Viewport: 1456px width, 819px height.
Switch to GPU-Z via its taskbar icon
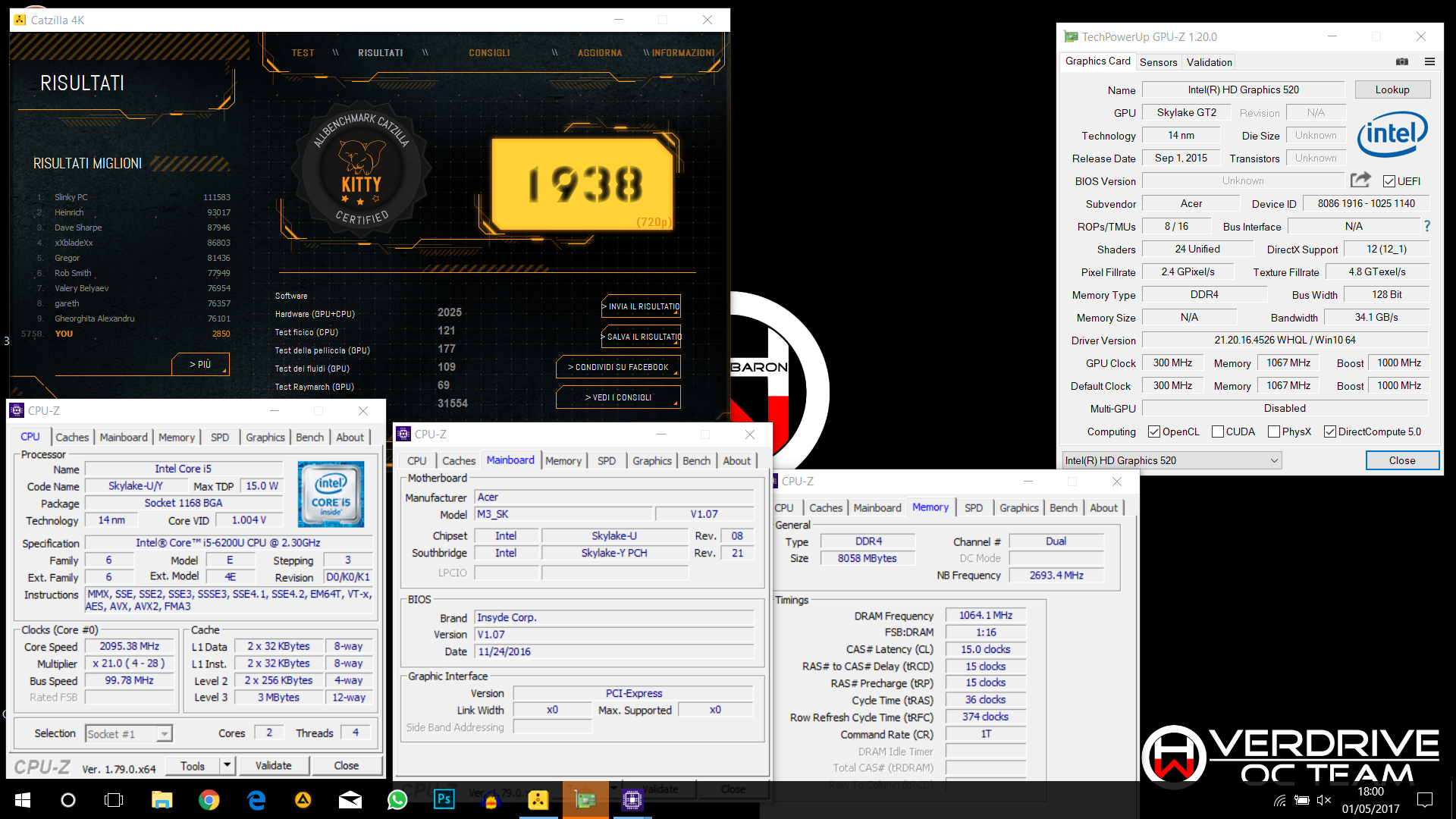(585, 800)
